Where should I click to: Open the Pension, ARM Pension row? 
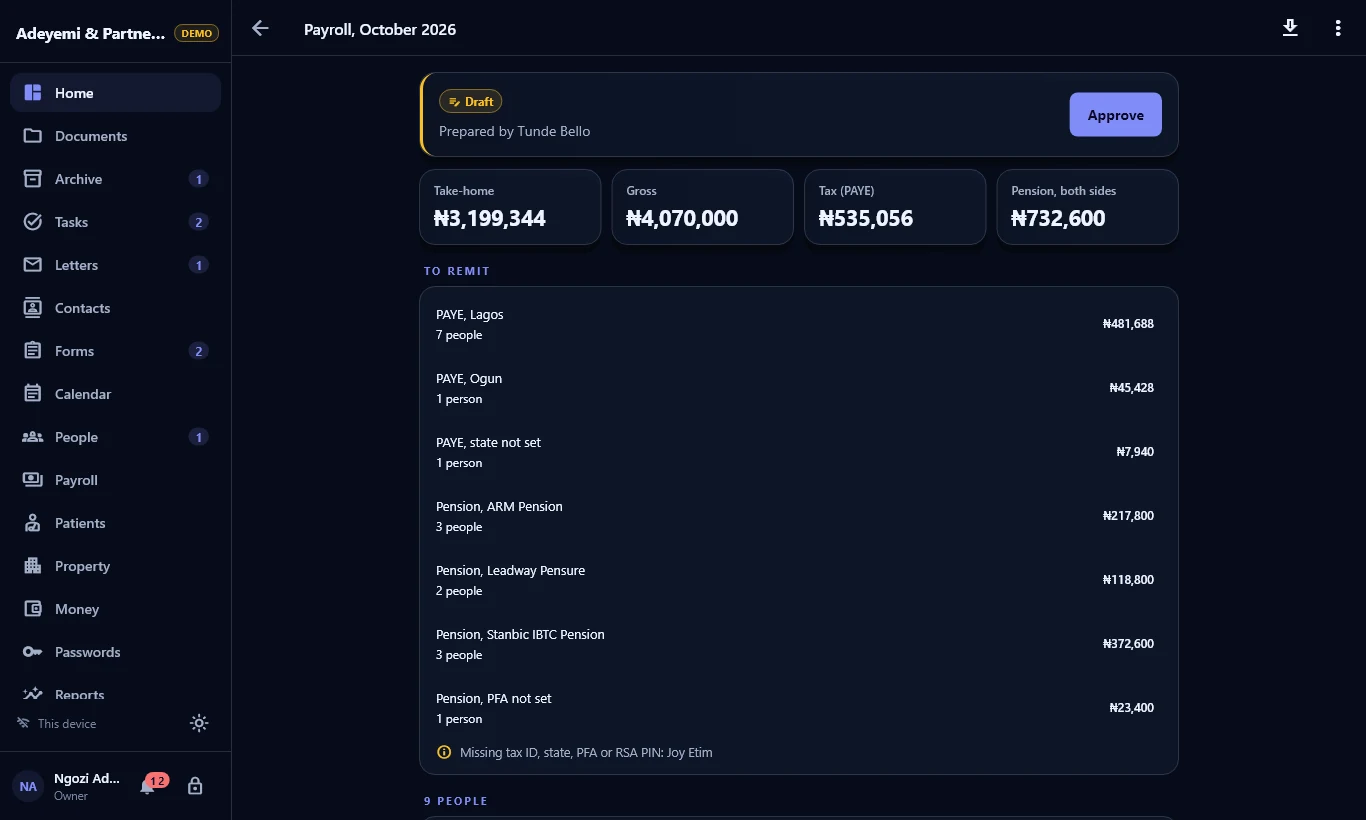coord(798,516)
